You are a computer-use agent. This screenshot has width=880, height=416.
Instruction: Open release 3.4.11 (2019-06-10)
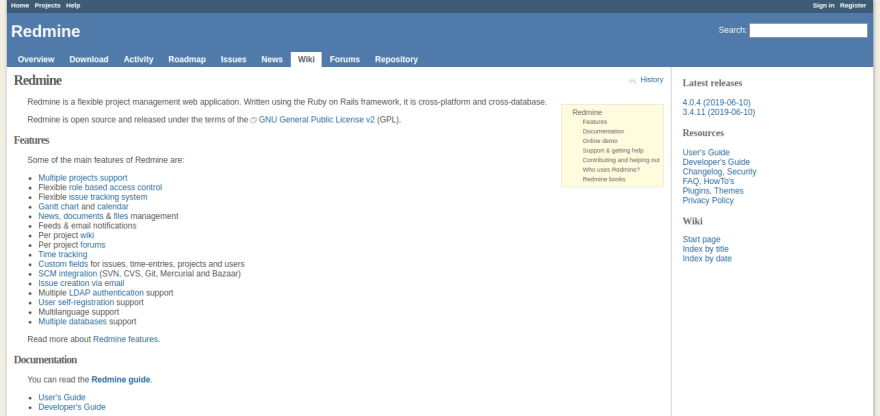pos(719,112)
